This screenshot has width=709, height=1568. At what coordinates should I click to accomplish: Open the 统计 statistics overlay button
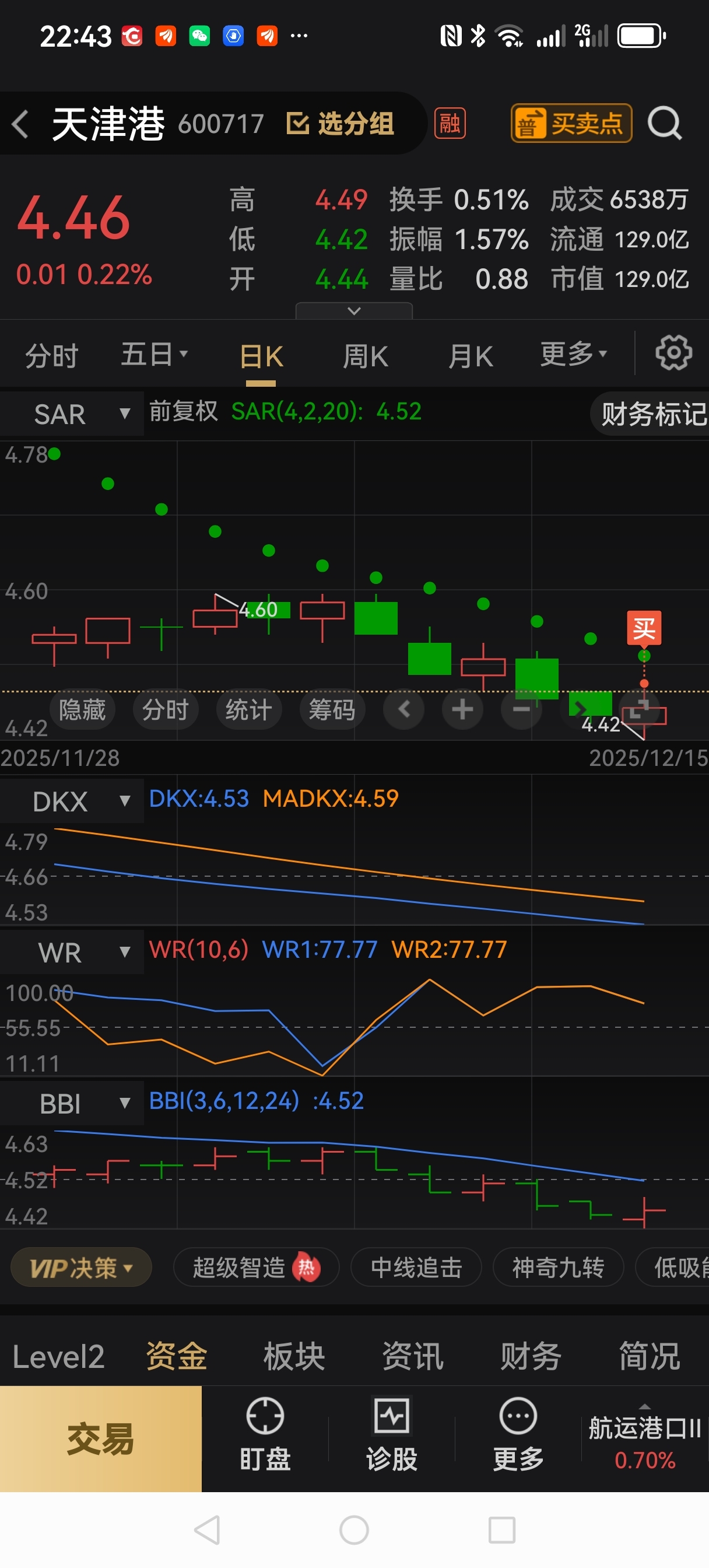click(249, 709)
